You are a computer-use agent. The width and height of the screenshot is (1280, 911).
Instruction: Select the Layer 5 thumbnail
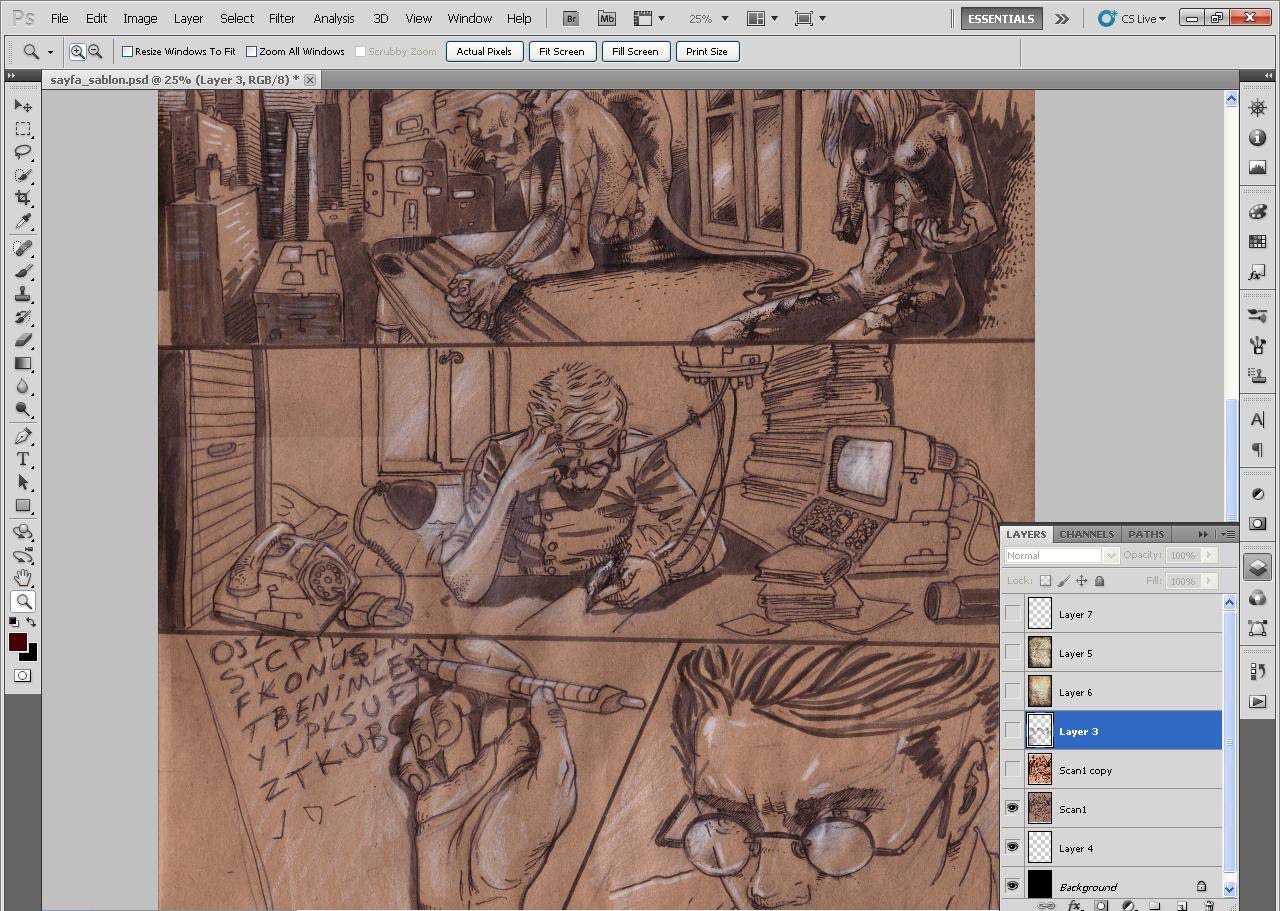pos(1040,653)
